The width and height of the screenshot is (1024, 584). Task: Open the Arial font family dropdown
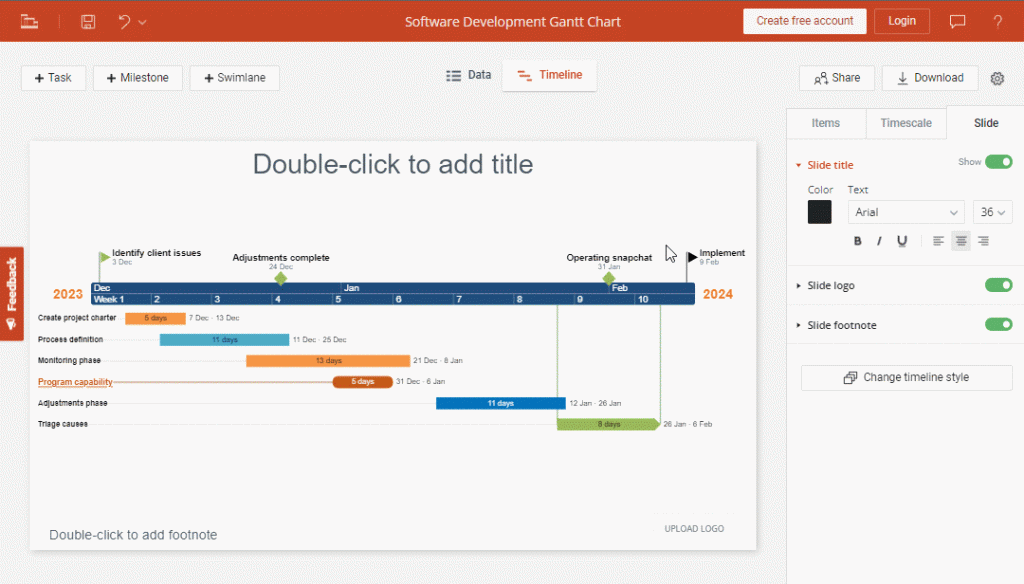[x=905, y=212]
